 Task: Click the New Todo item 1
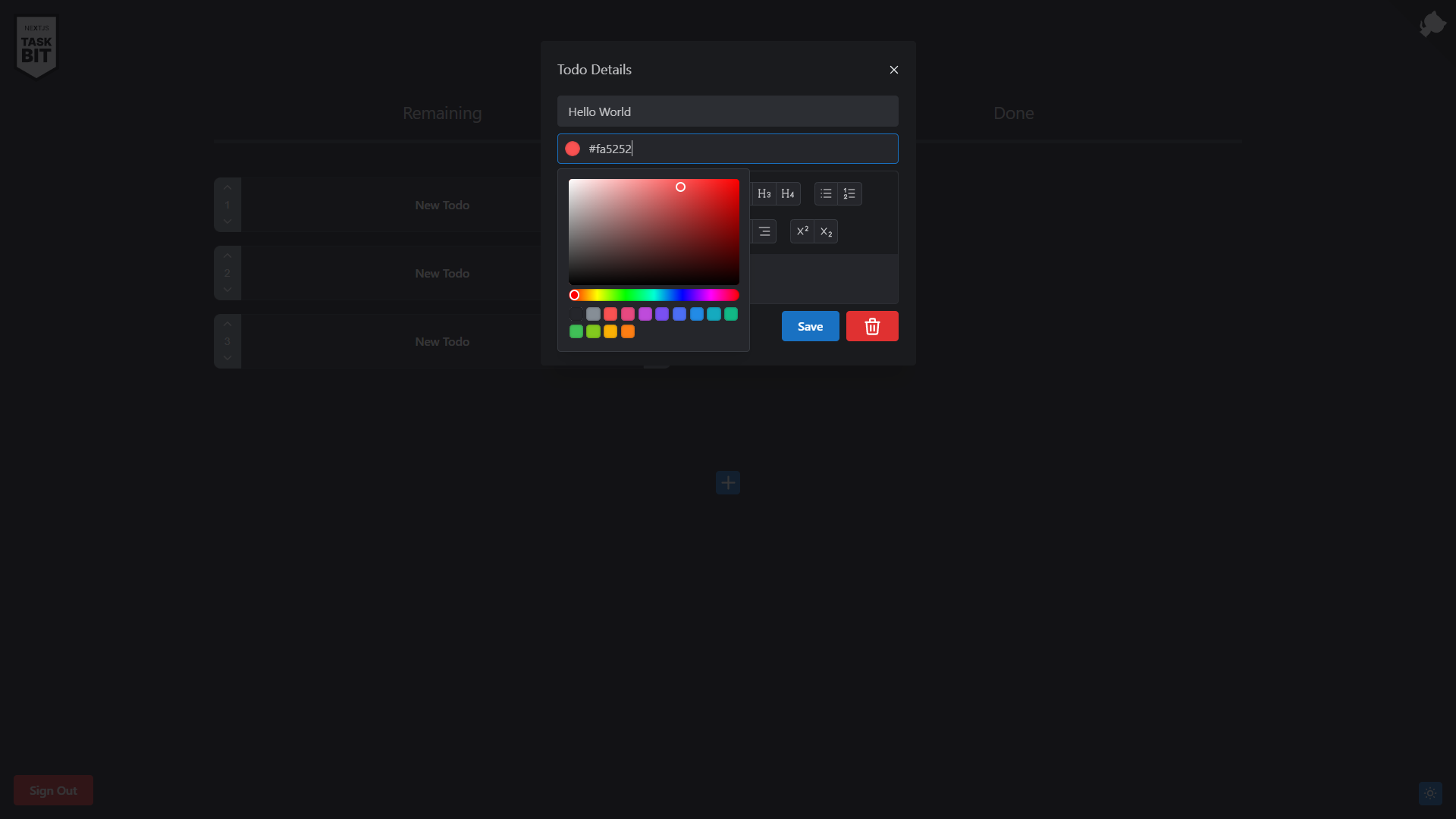click(442, 205)
